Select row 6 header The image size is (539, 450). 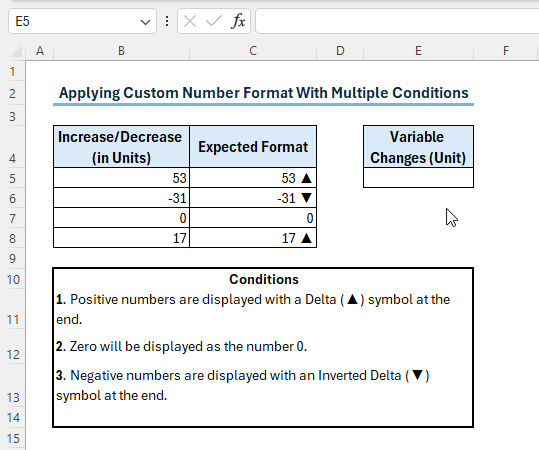pyautogui.click(x=13, y=198)
